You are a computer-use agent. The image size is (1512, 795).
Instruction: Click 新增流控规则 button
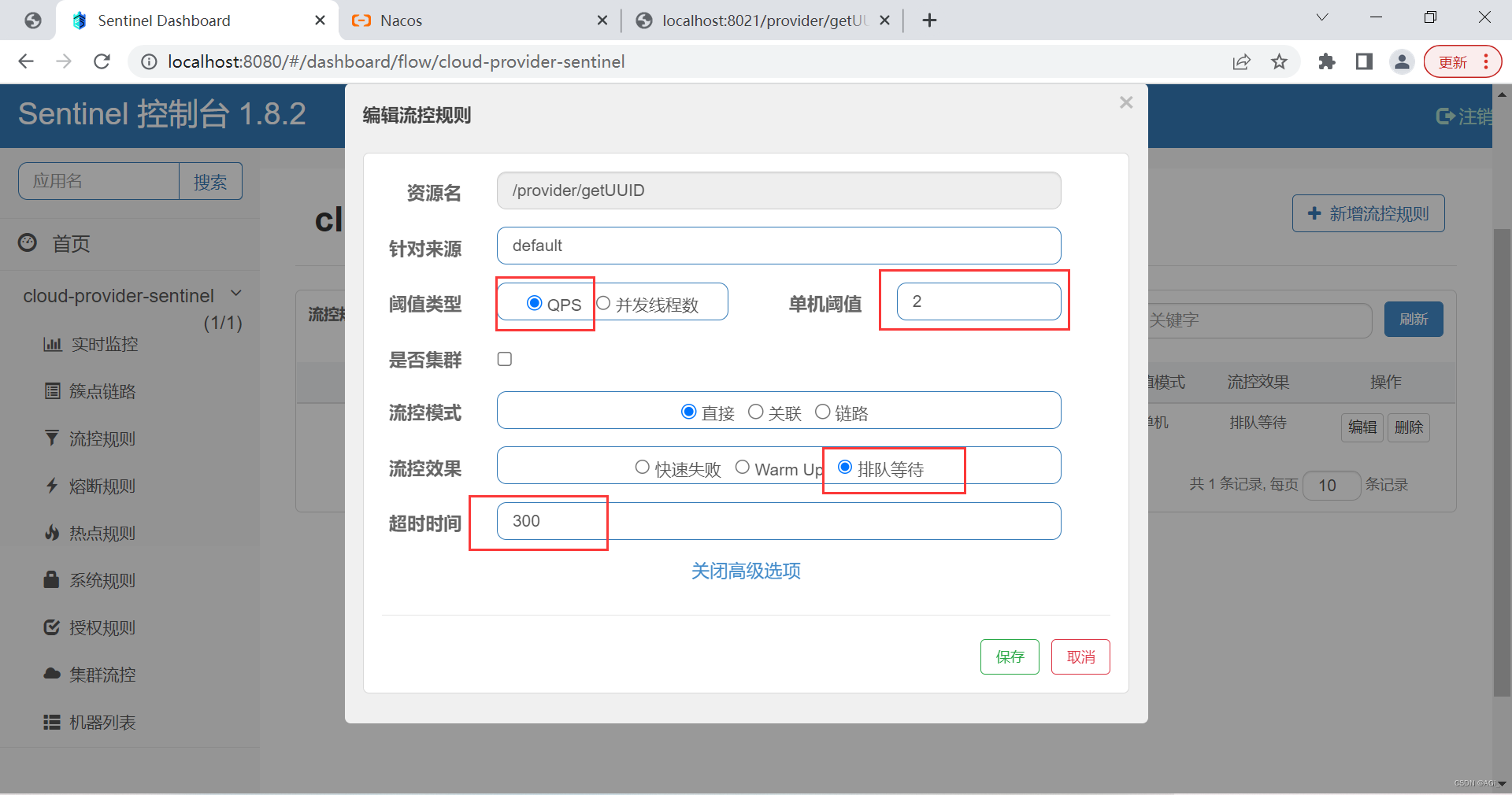tap(1368, 213)
